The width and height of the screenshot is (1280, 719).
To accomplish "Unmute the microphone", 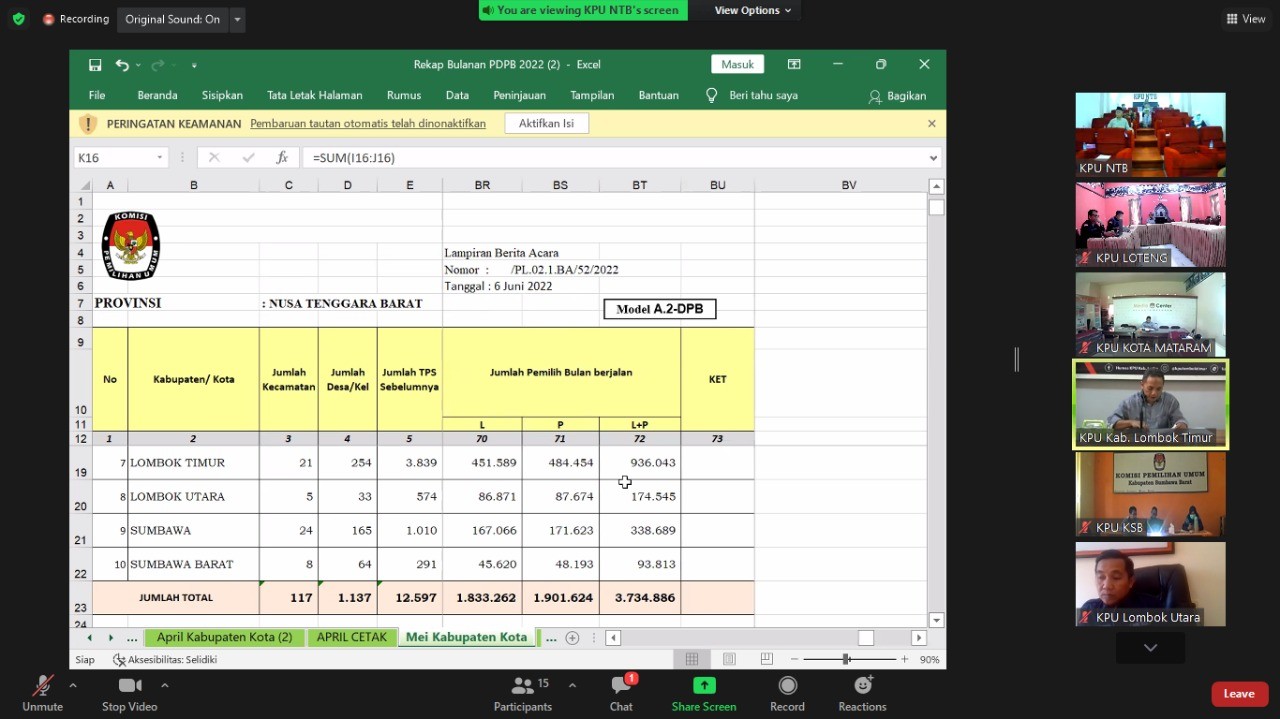I will [42, 686].
